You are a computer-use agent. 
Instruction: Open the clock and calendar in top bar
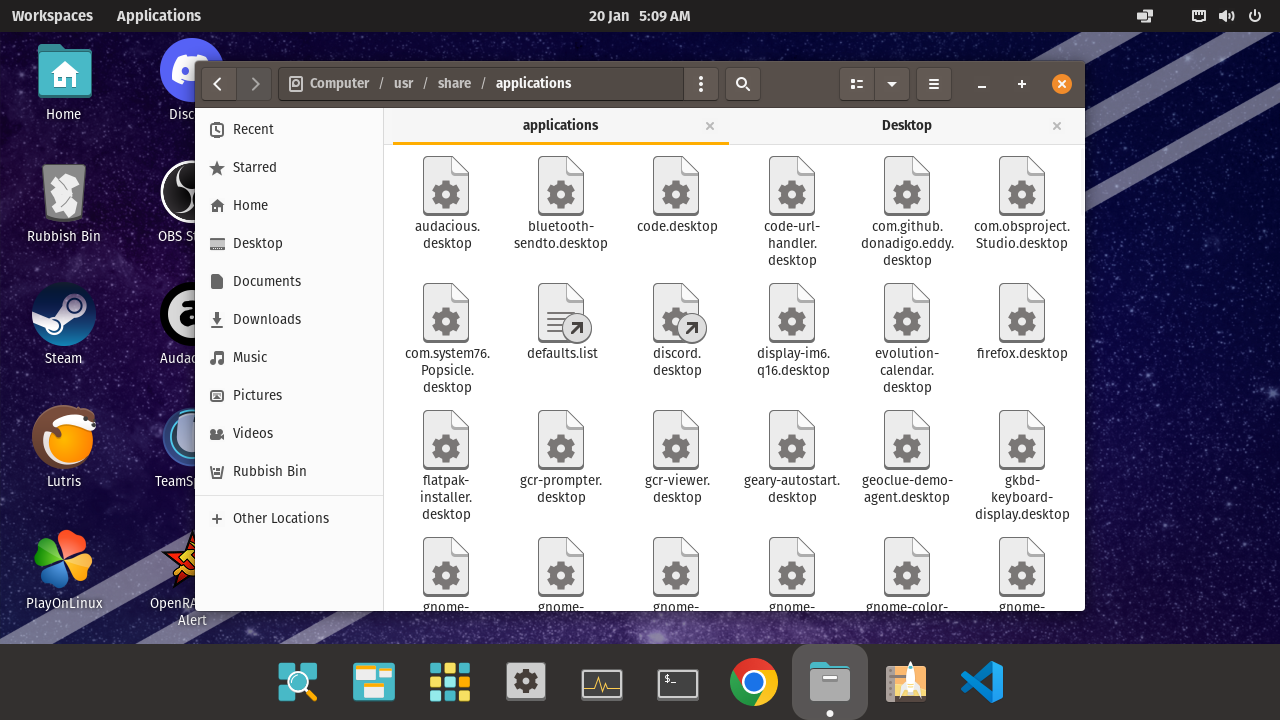639,16
